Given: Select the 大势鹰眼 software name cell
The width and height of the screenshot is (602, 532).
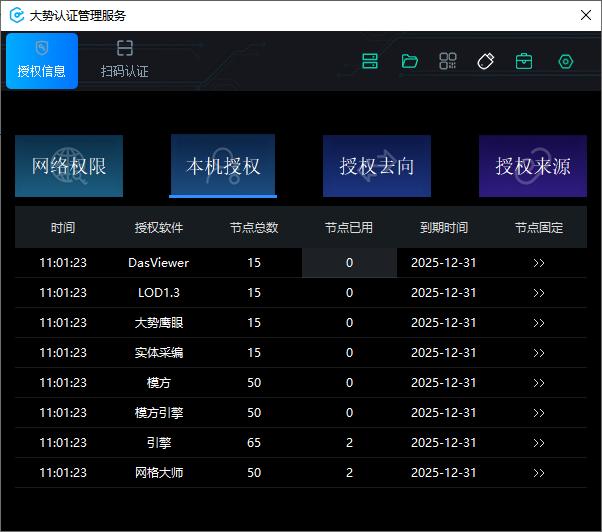Looking at the screenshot, I should (x=159, y=323).
